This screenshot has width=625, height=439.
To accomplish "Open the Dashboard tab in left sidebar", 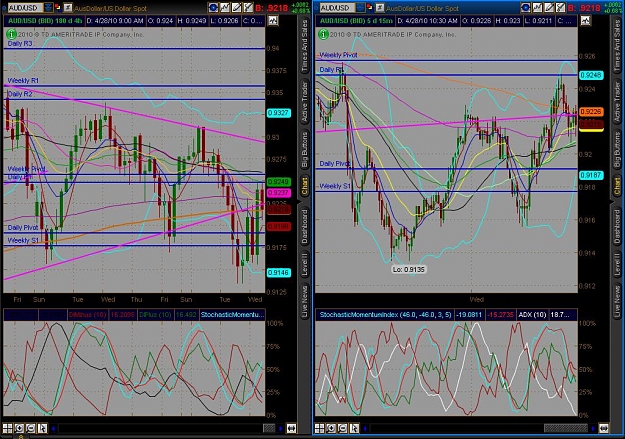I will (x=305, y=226).
